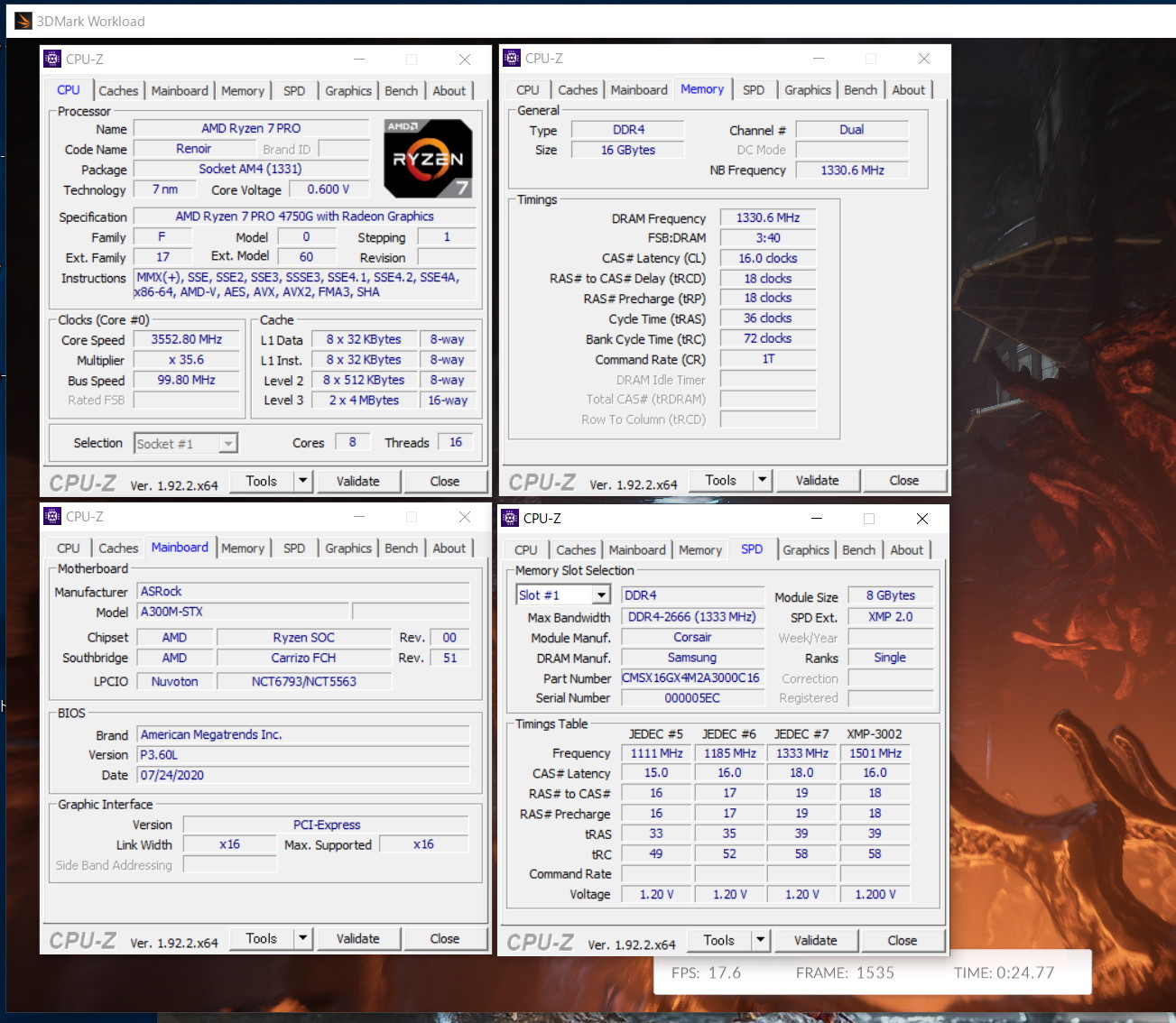Viewport: 1176px width, 1023px height.
Task: Click the CPU-Z icon in the Memory window's title bar
Action: (512, 59)
